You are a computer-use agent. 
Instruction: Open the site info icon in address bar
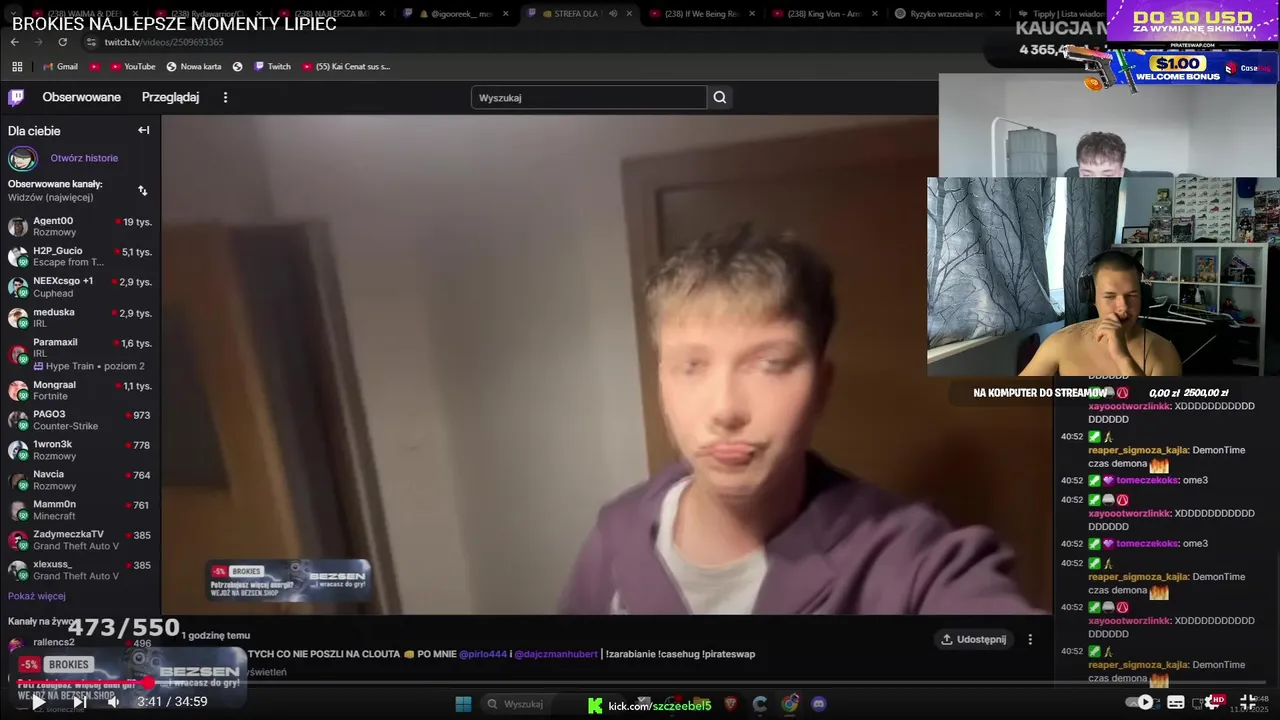click(91, 42)
